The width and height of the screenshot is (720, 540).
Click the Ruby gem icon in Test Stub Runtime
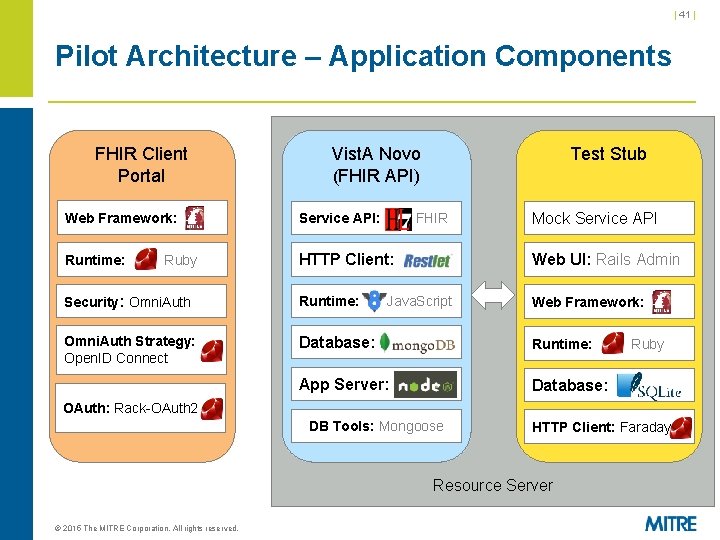pyautogui.click(x=613, y=343)
